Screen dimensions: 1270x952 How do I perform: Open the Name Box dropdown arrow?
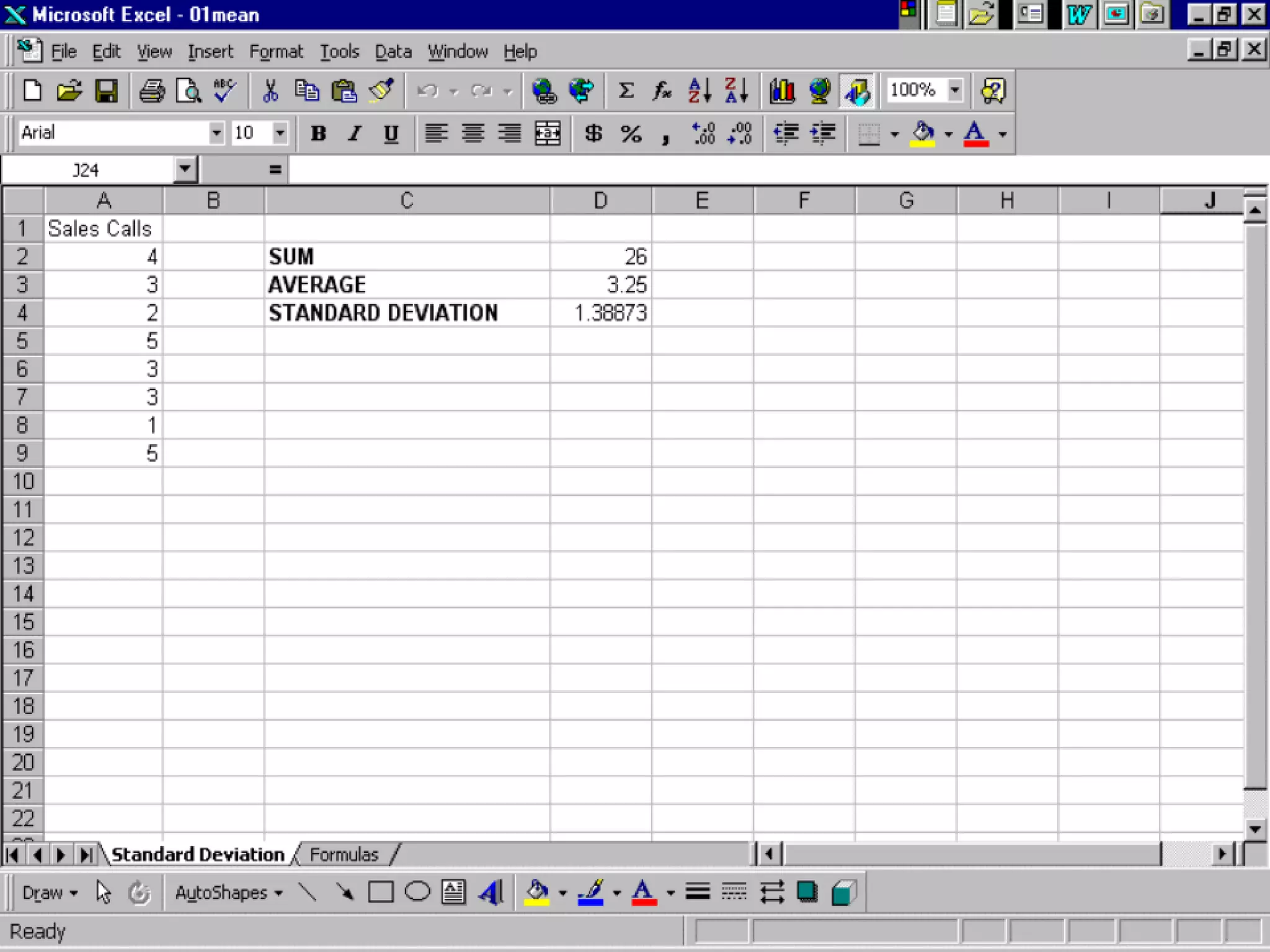coord(185,169)
